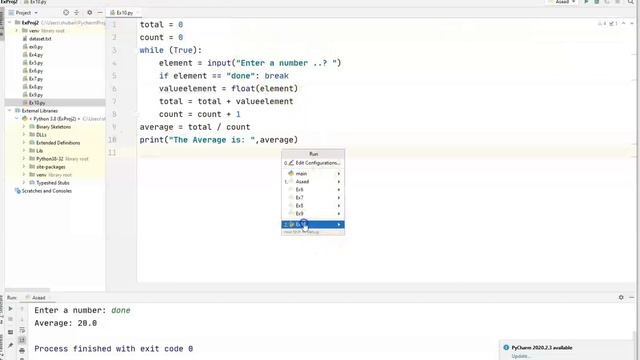Choose Ex9 in the Run popup
640x360 pixels.
click(313, 213)
